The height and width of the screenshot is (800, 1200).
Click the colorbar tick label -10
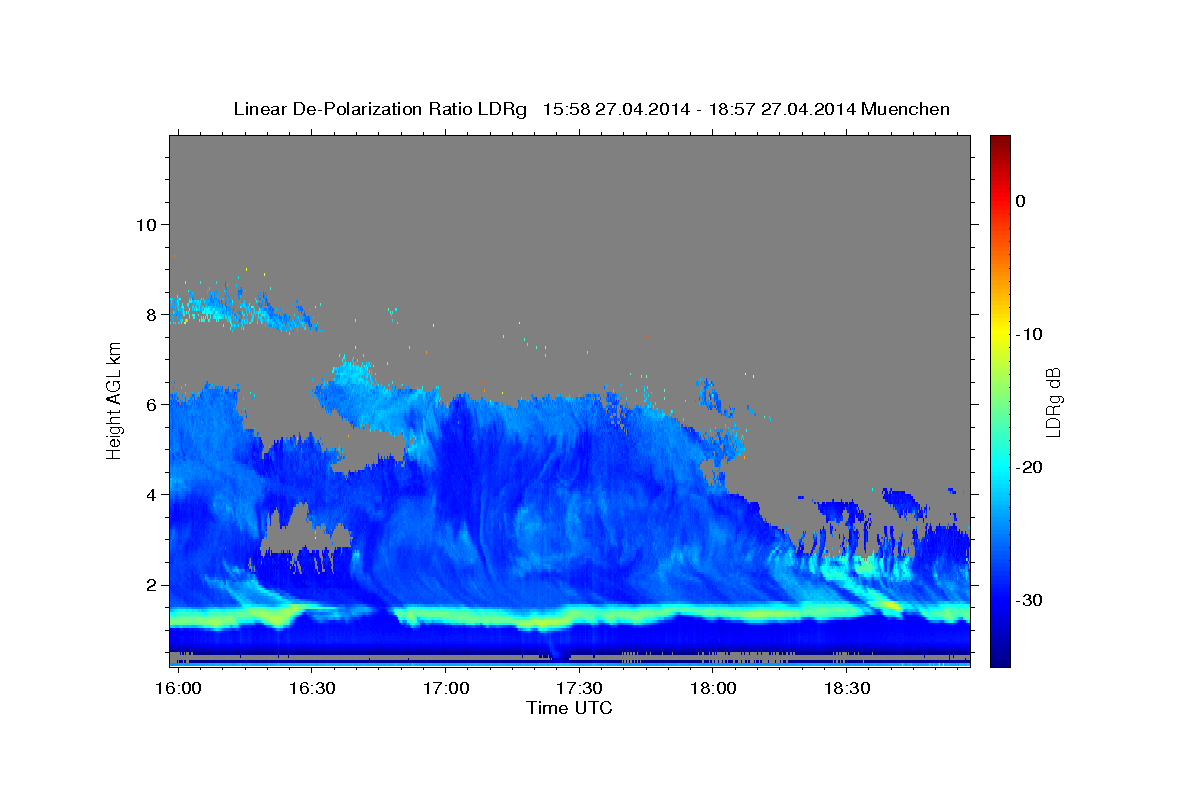point(1028,334)
